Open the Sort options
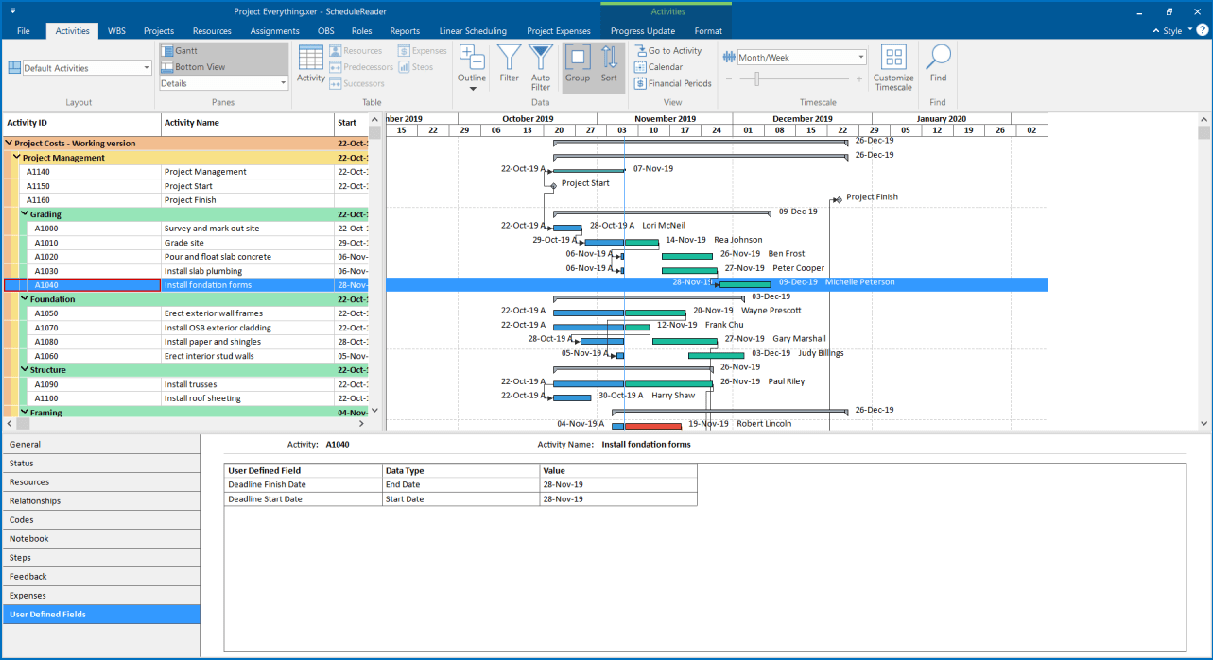Image resolution: width=1213 pixels, height=660 pixels. pyautogui.click(x=608, y=64)
